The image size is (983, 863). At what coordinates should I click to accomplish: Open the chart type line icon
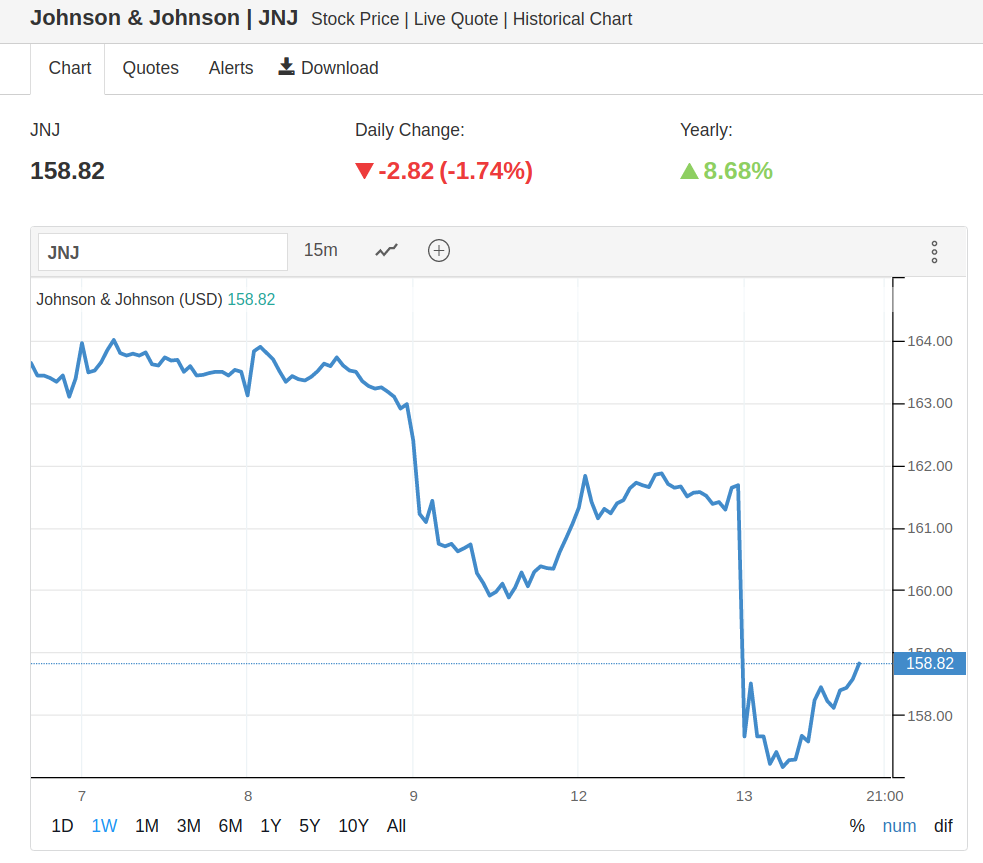coord(386,250)
